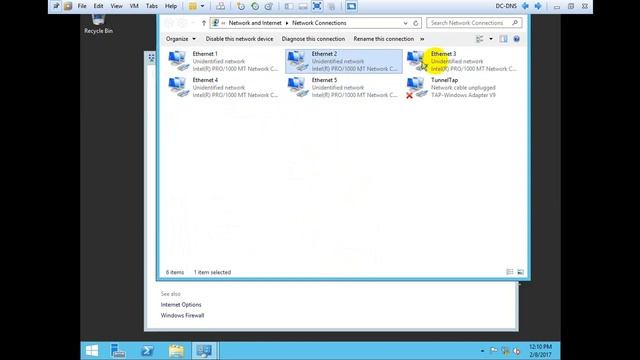The height and width of the screenshot is (360, 640).
Task: Open the Windows Start button
Action: pyautogui.click(x=92, y=351)
